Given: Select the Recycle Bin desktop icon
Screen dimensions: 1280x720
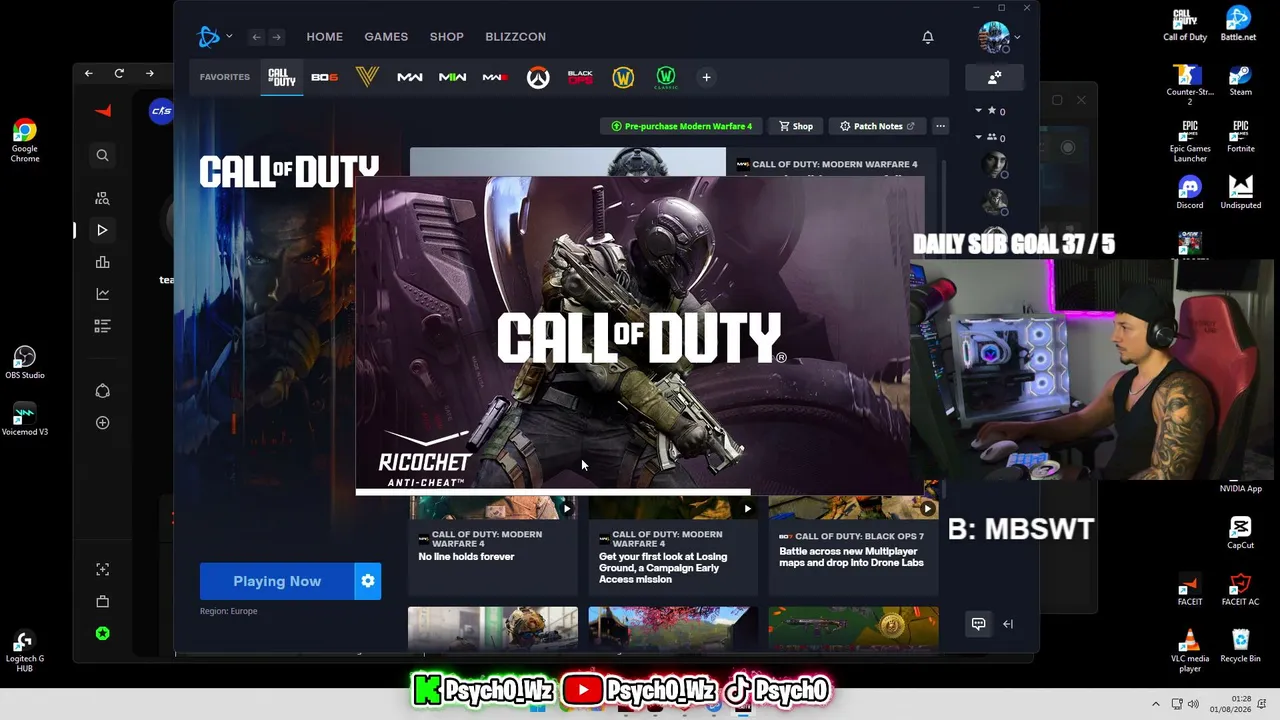Looking at the screenshot, I should click(1240, 646).
